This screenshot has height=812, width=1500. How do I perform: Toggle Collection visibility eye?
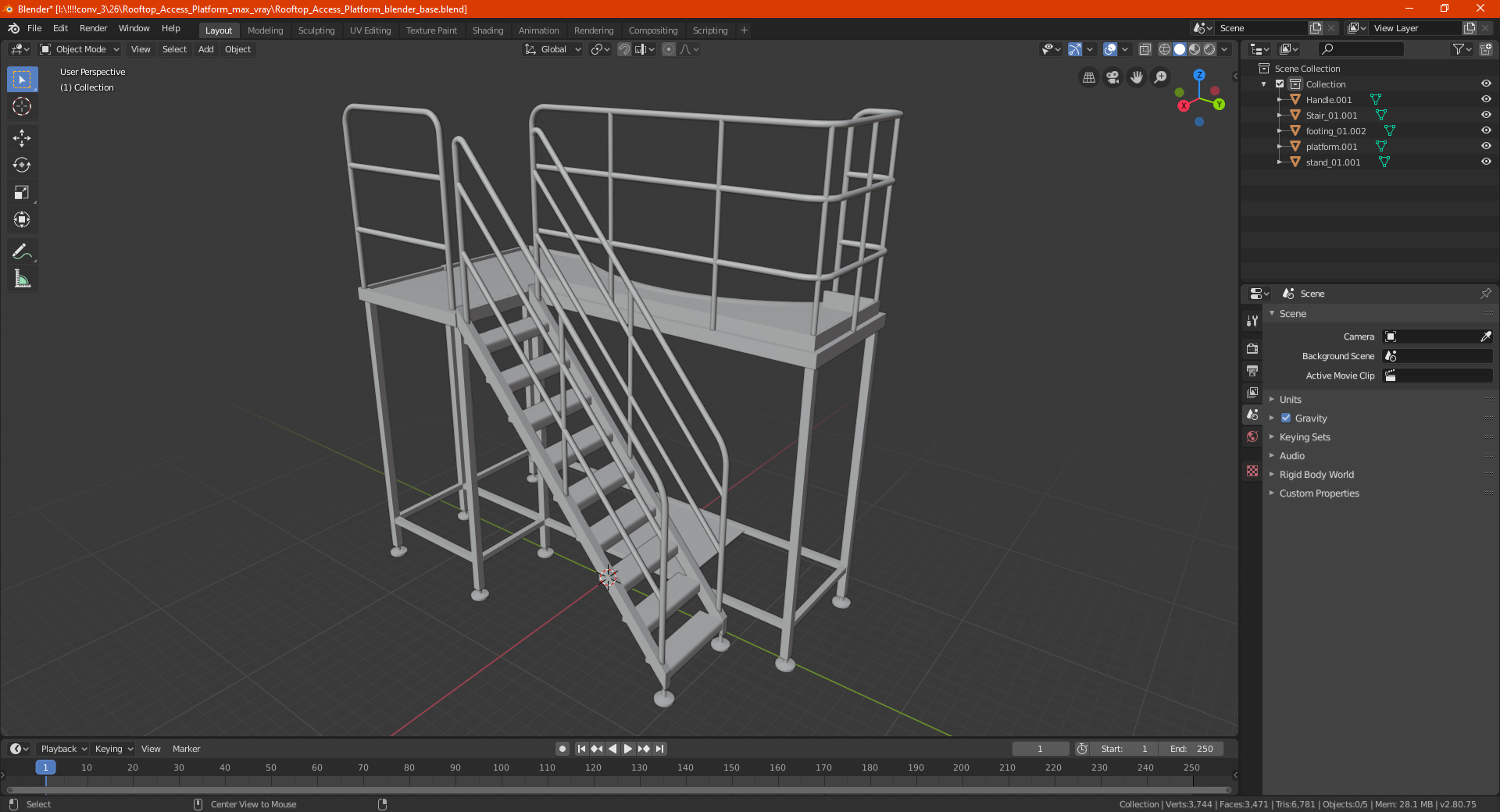tap(1486, 84)
